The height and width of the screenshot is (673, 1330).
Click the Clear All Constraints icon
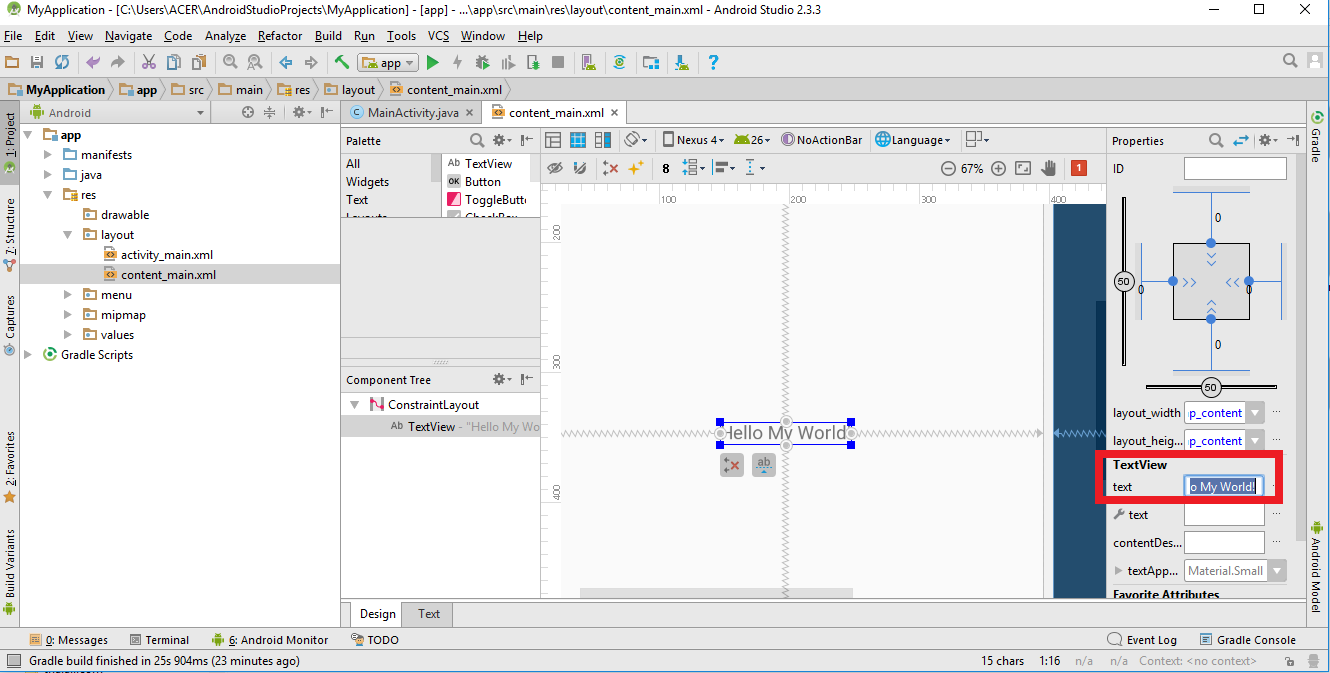point(610,168)
